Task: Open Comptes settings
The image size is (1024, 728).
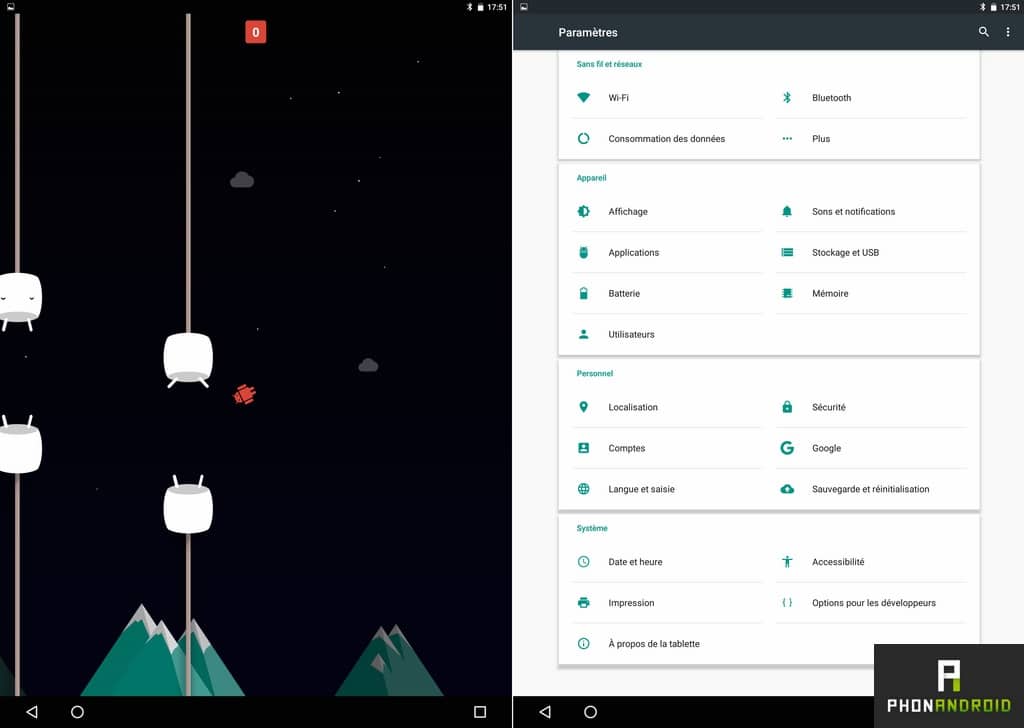Action: tap(667, 448)
